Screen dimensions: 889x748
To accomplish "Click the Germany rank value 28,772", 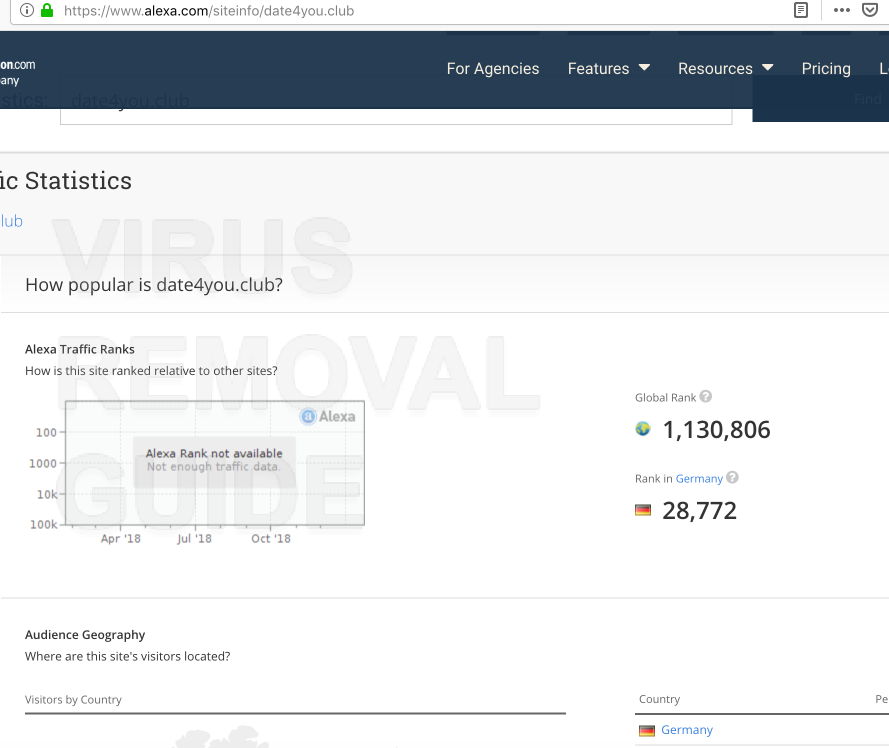I will coord(699,511).
